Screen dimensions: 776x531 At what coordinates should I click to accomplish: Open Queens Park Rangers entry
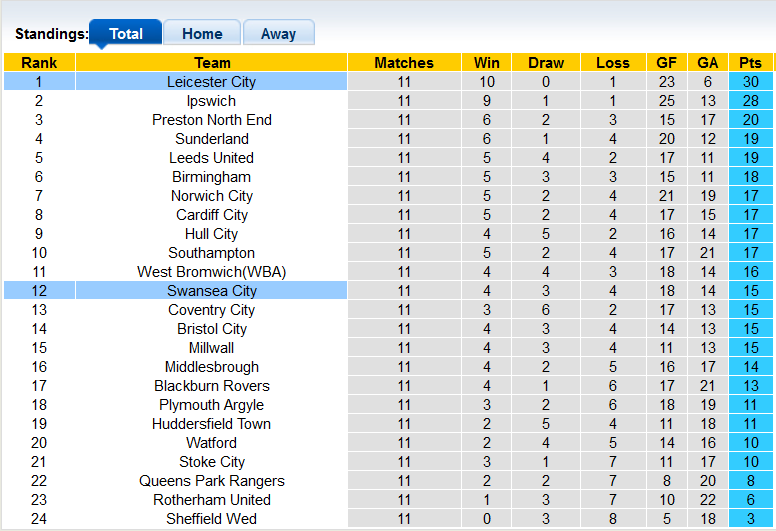click(x=211, y=481)
